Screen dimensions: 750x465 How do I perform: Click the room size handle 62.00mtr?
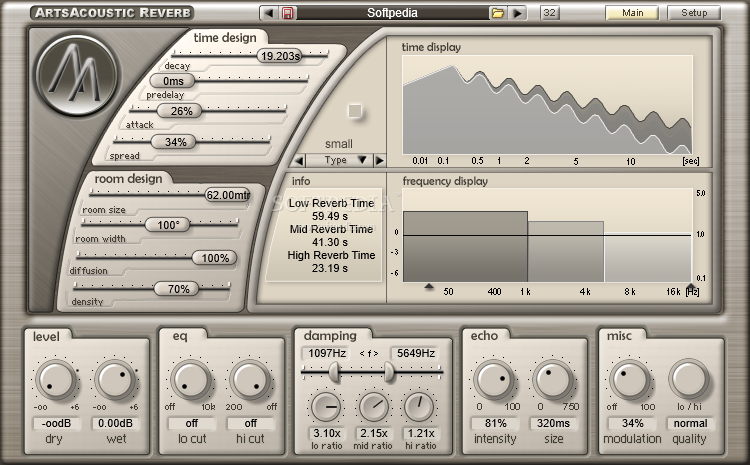228,195
